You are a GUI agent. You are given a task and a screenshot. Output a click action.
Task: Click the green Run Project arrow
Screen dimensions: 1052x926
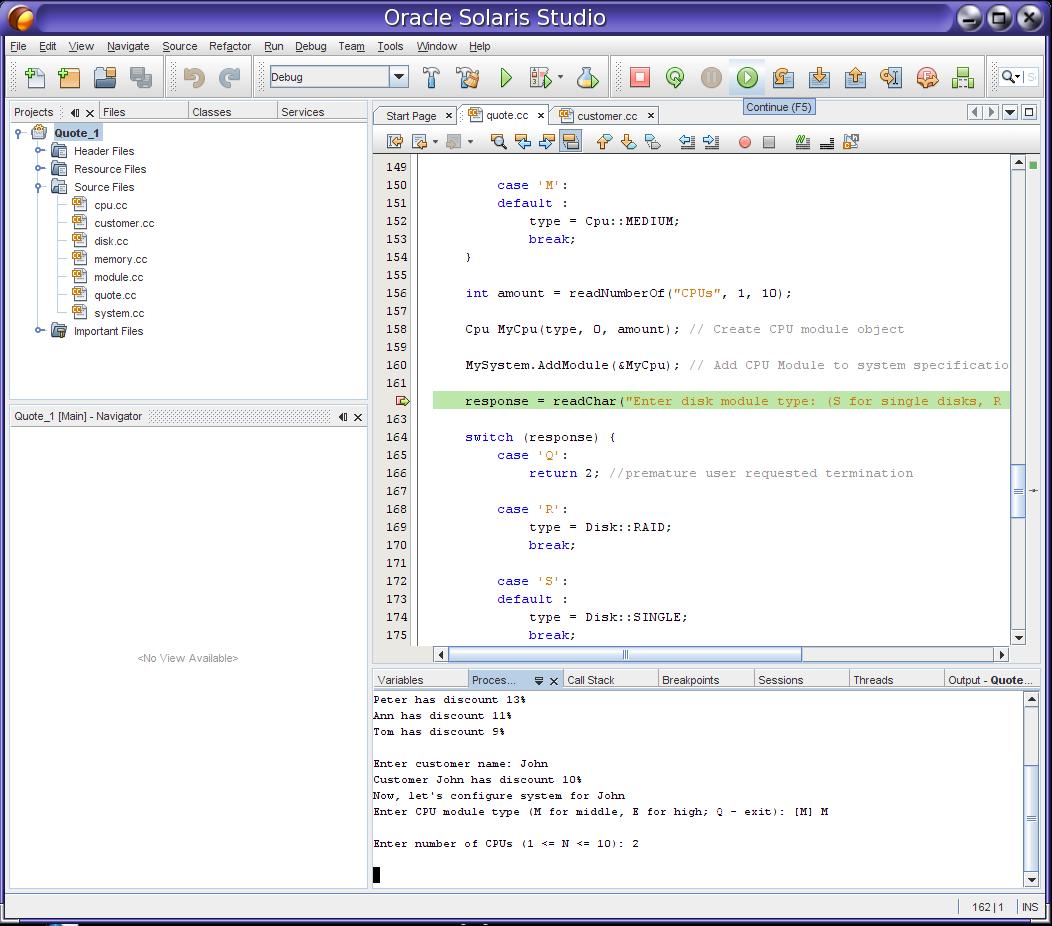(506, 77)
